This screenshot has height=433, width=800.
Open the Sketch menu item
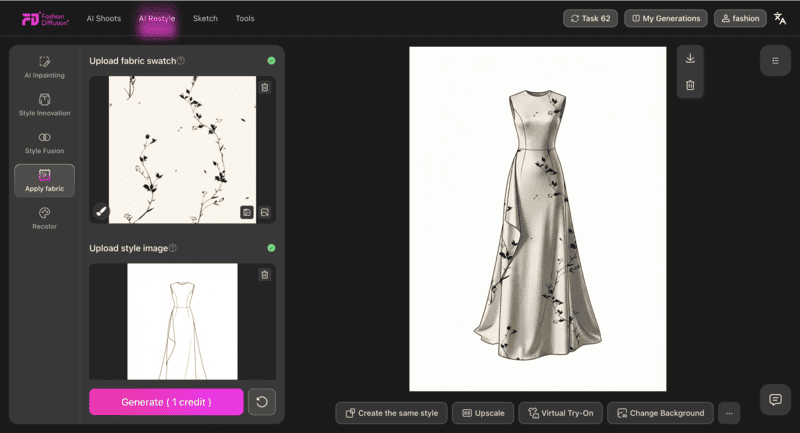pyautogui.click(x=205, y=18)
